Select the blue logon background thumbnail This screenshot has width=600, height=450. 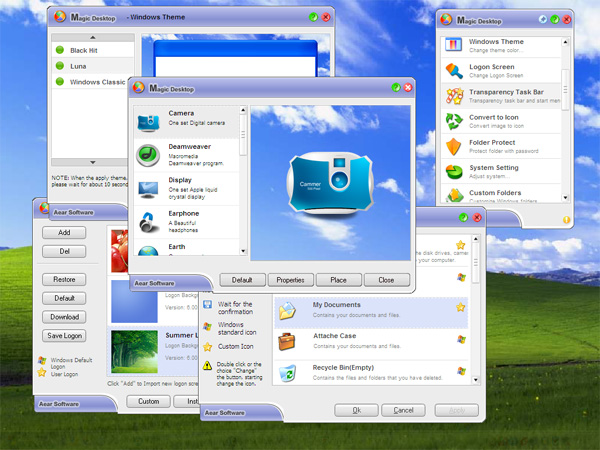[134, 302]
